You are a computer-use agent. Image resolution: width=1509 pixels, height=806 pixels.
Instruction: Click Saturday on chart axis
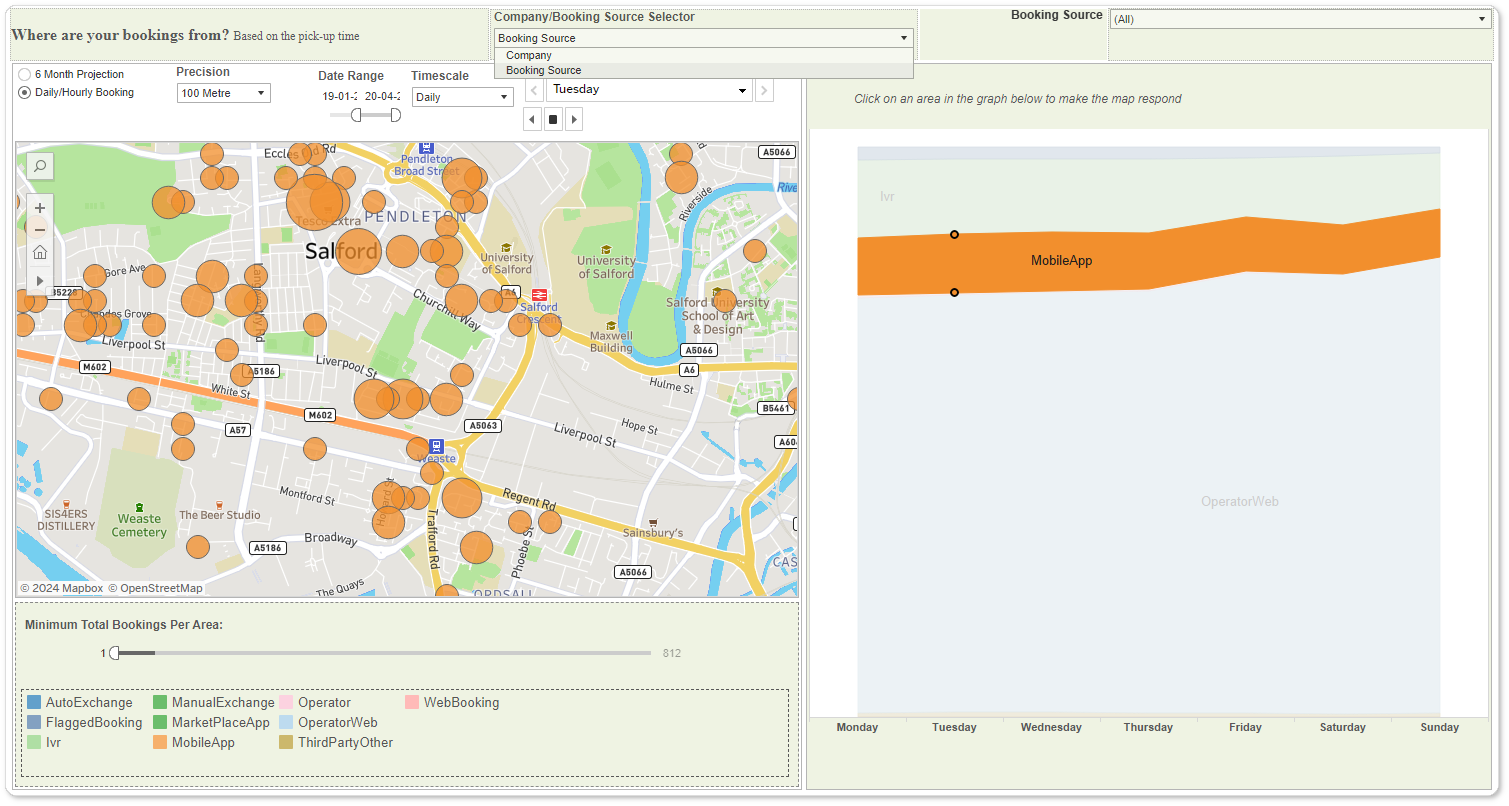click(x=1342, y=728)
